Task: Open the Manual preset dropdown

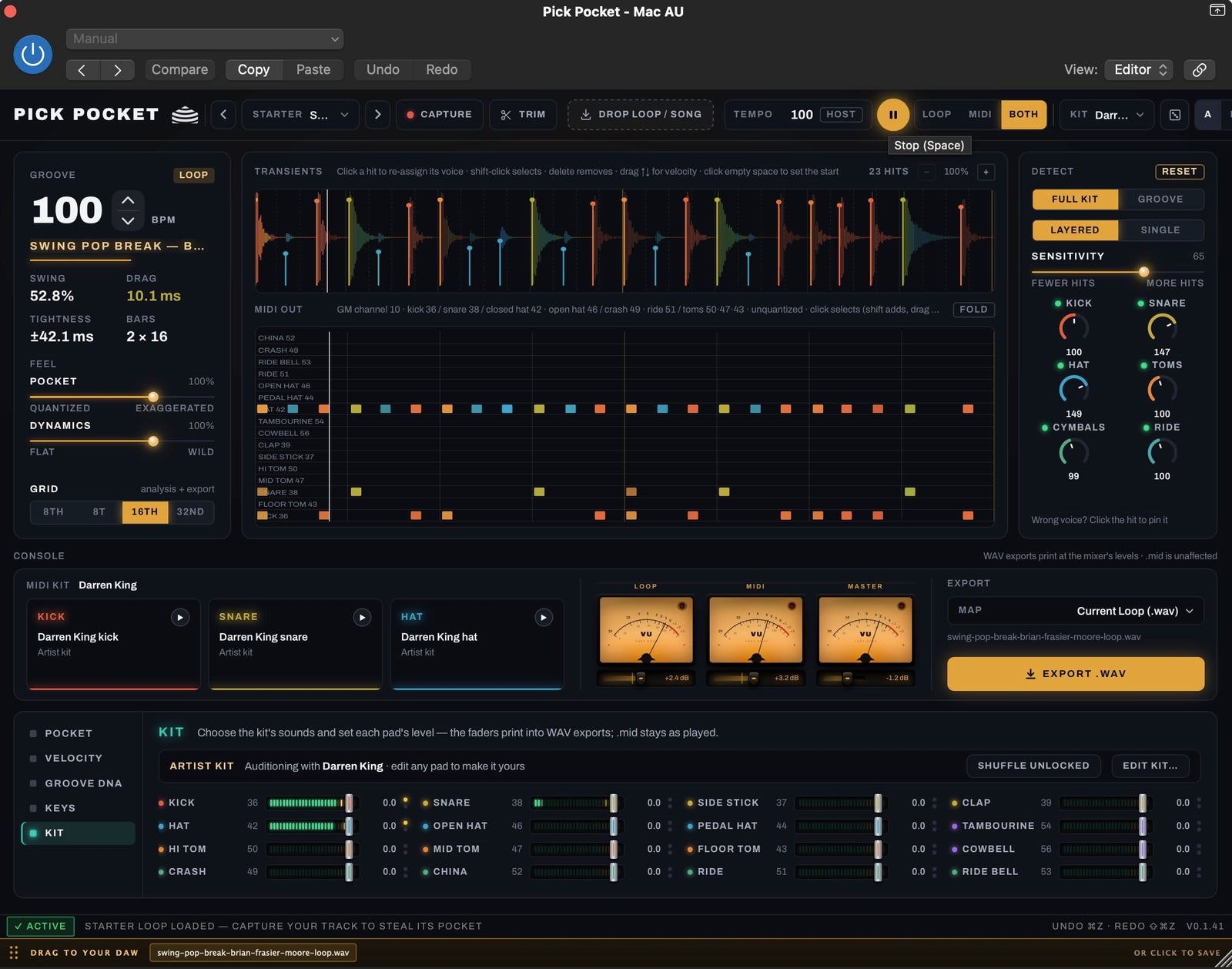Action: 205,39
